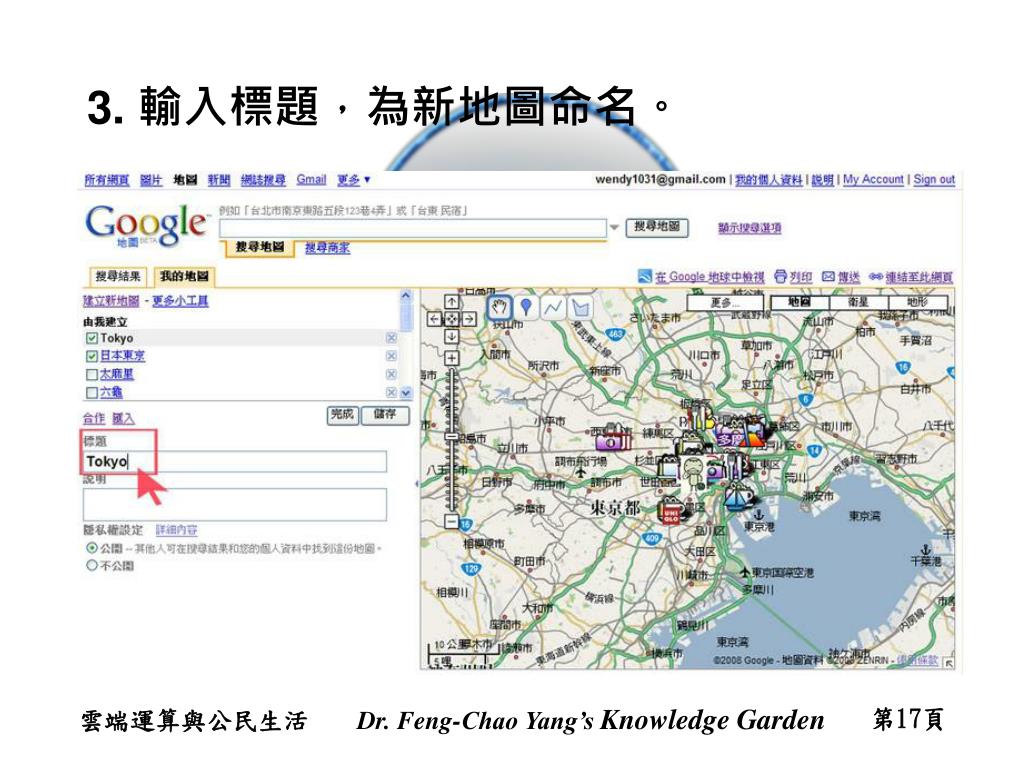Delete the 六龜 map with its X icon
This screenshot has height=768, width=1024.
pyautogui.click(x=391, y=392)
